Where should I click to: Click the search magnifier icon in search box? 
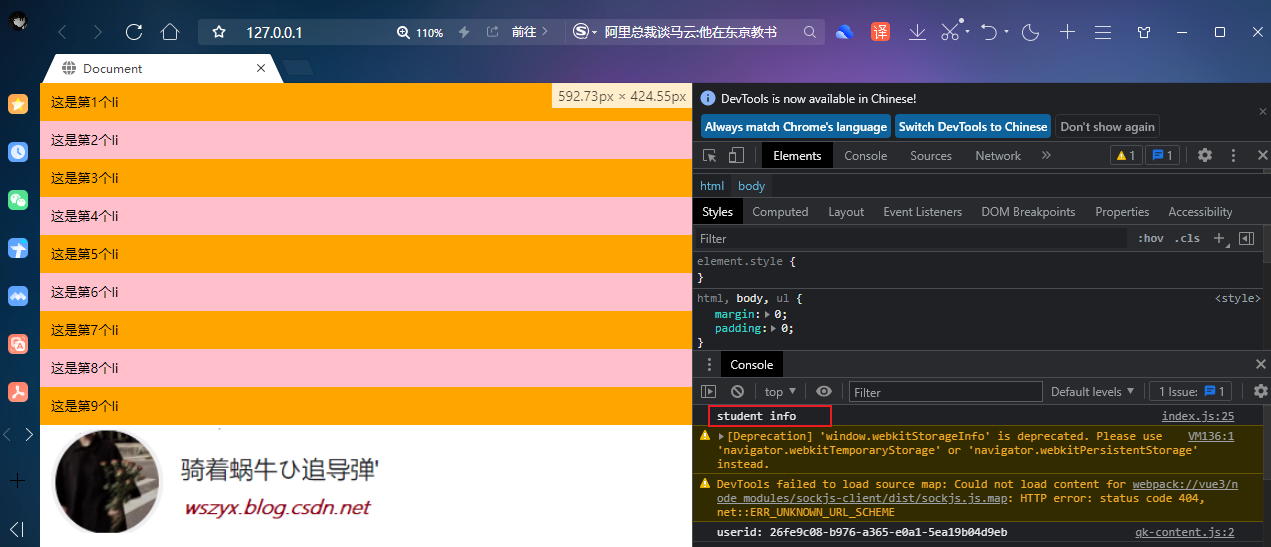coord(810,32)
